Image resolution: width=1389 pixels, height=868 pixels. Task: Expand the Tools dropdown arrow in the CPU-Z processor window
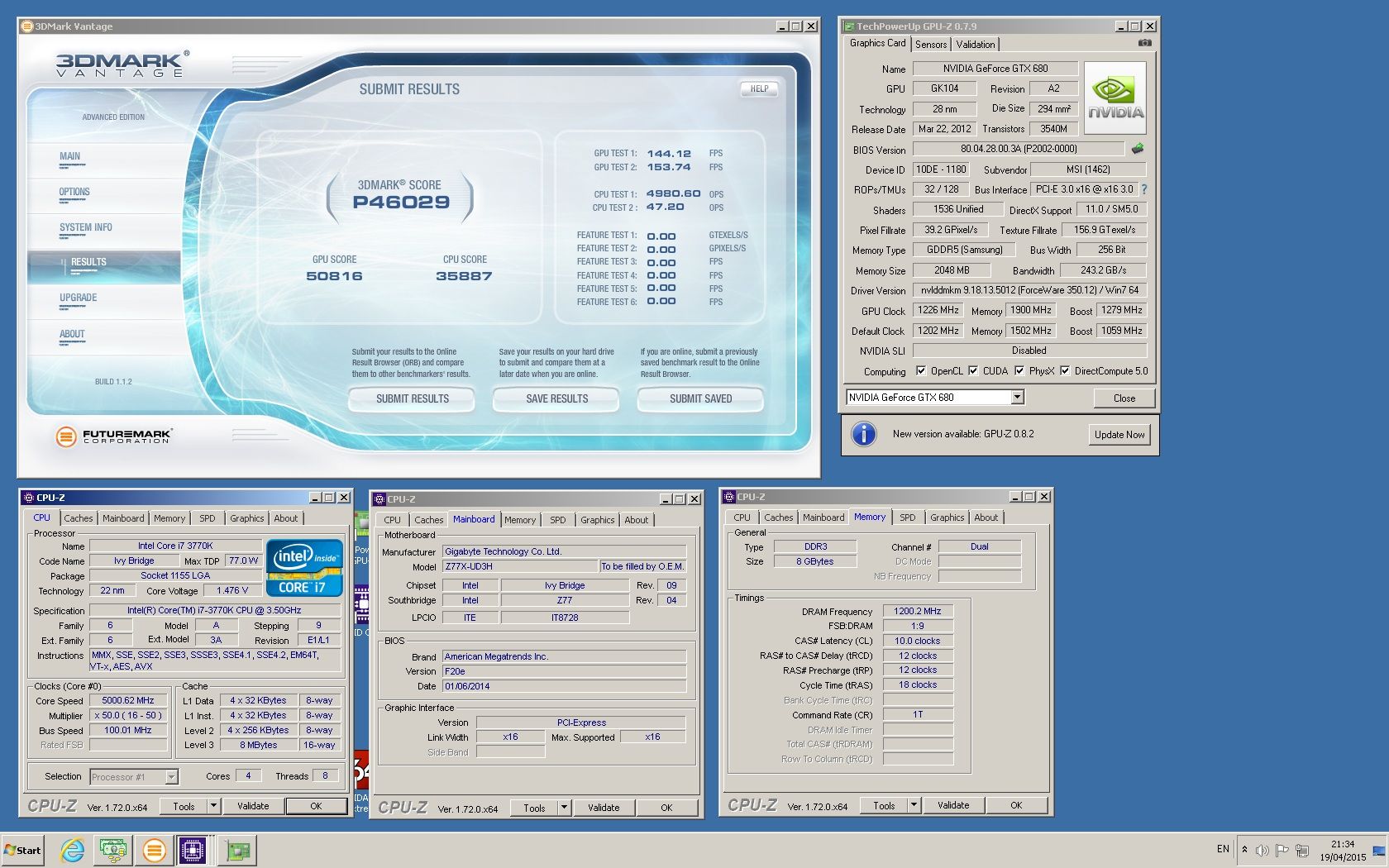pyautogui.click(x=213, y=806)
